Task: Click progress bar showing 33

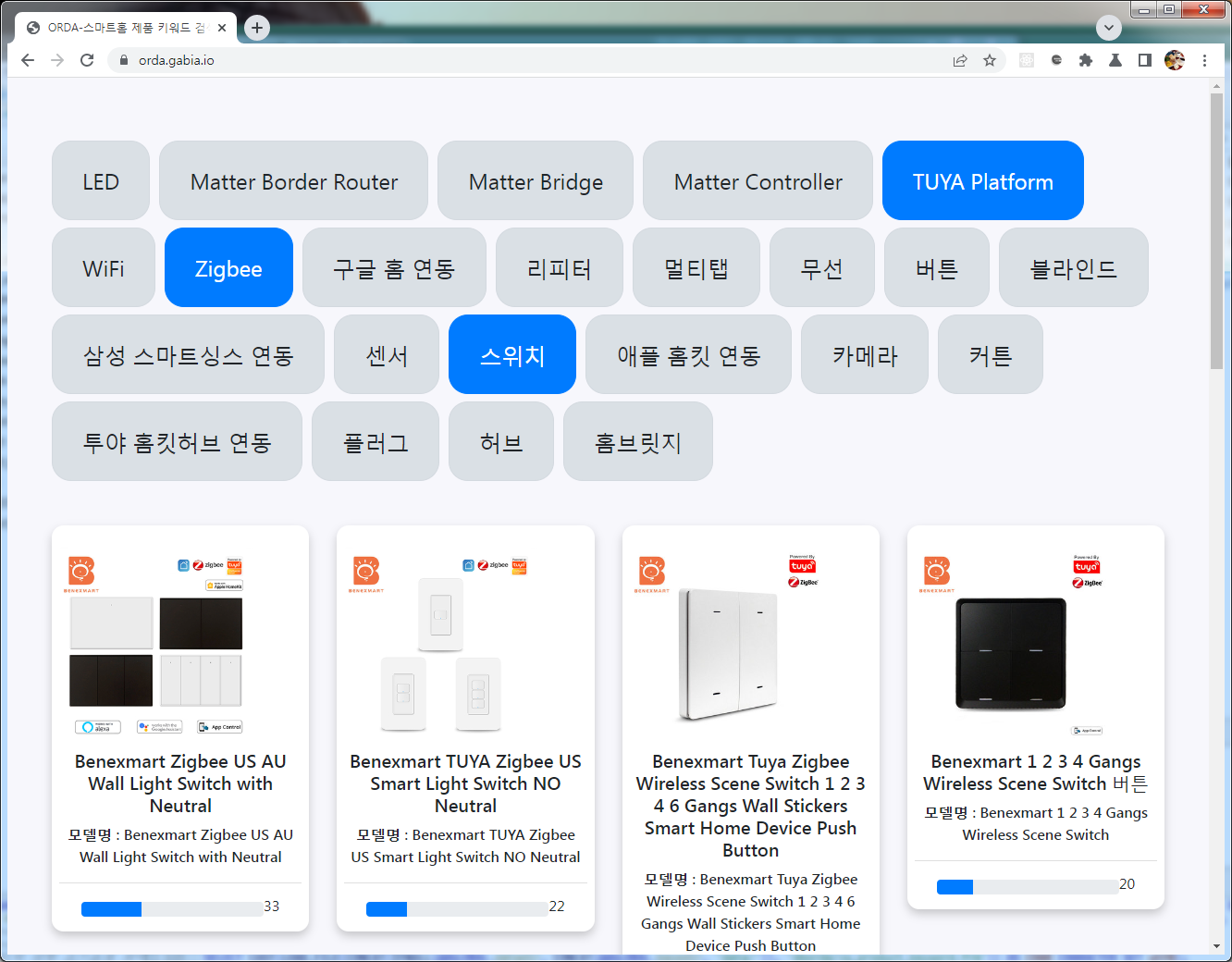Action: pyautogui.click(x=171, y=908)
